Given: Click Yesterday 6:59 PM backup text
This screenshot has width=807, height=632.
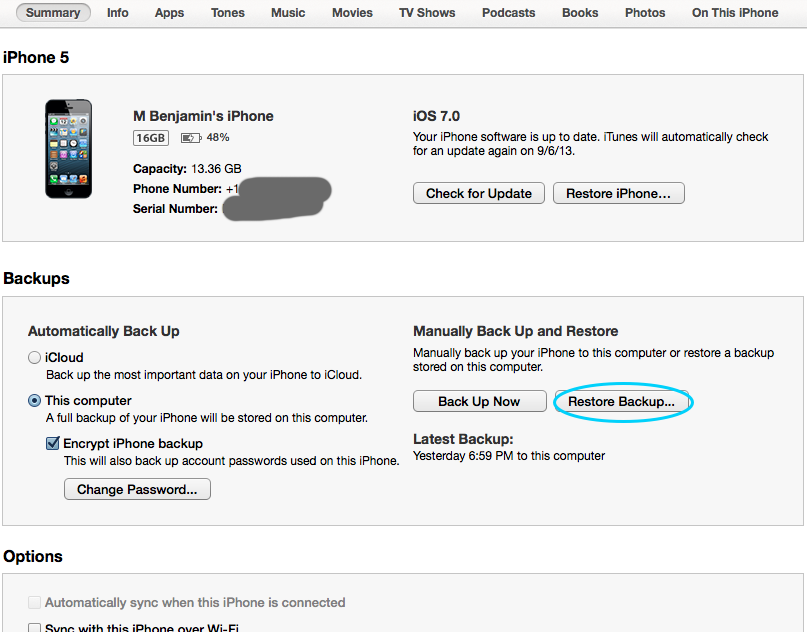Looking at the screenshot, I should click(509, 456).
